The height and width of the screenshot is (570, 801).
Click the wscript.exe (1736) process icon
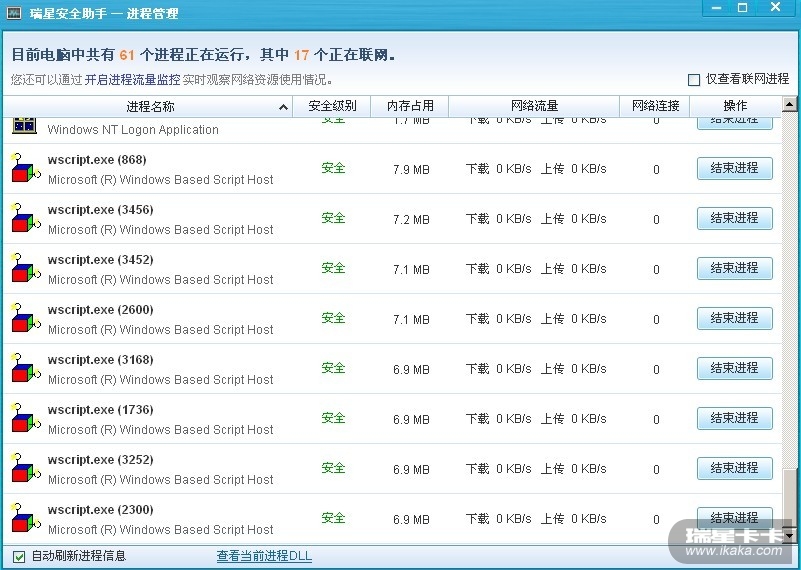(x=26, y=418)
